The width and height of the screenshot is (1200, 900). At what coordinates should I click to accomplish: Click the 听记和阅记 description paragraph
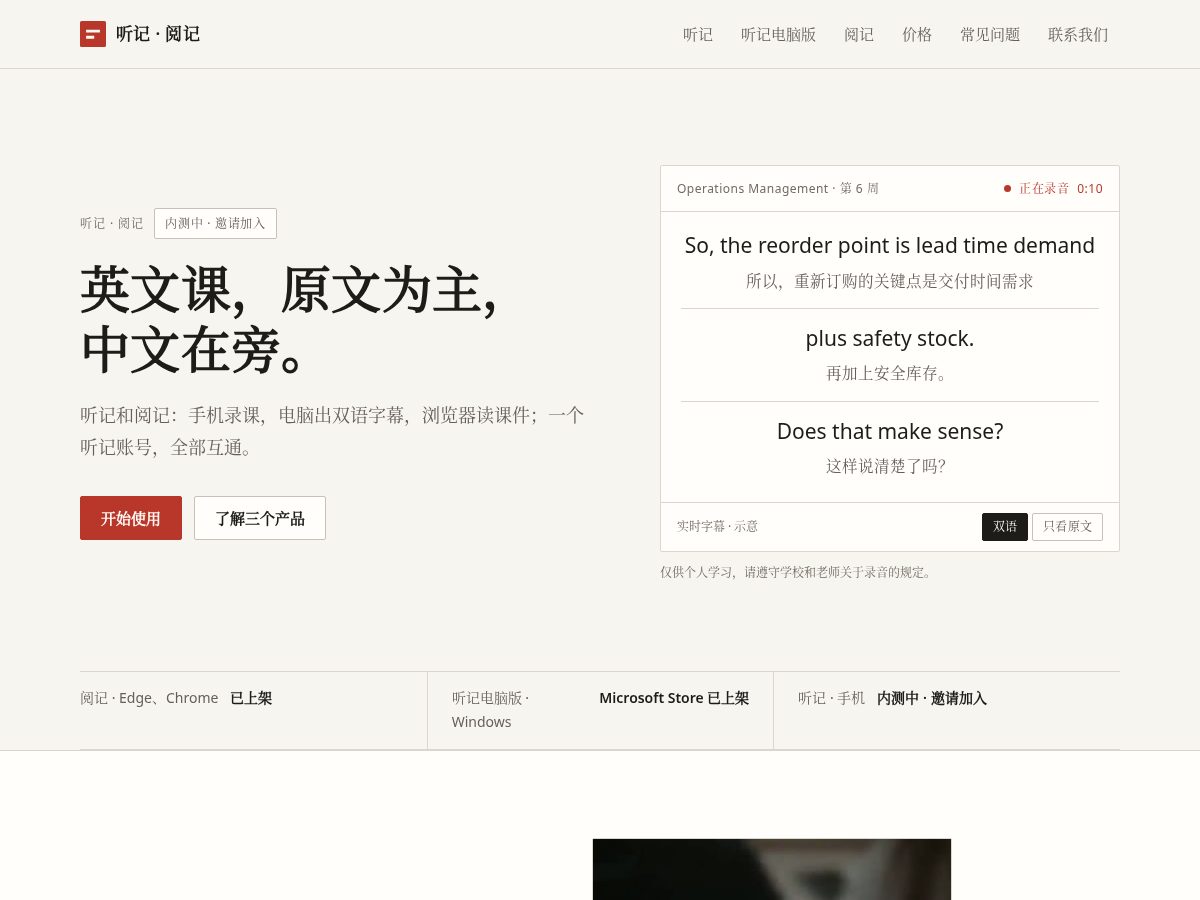point(332,431)
